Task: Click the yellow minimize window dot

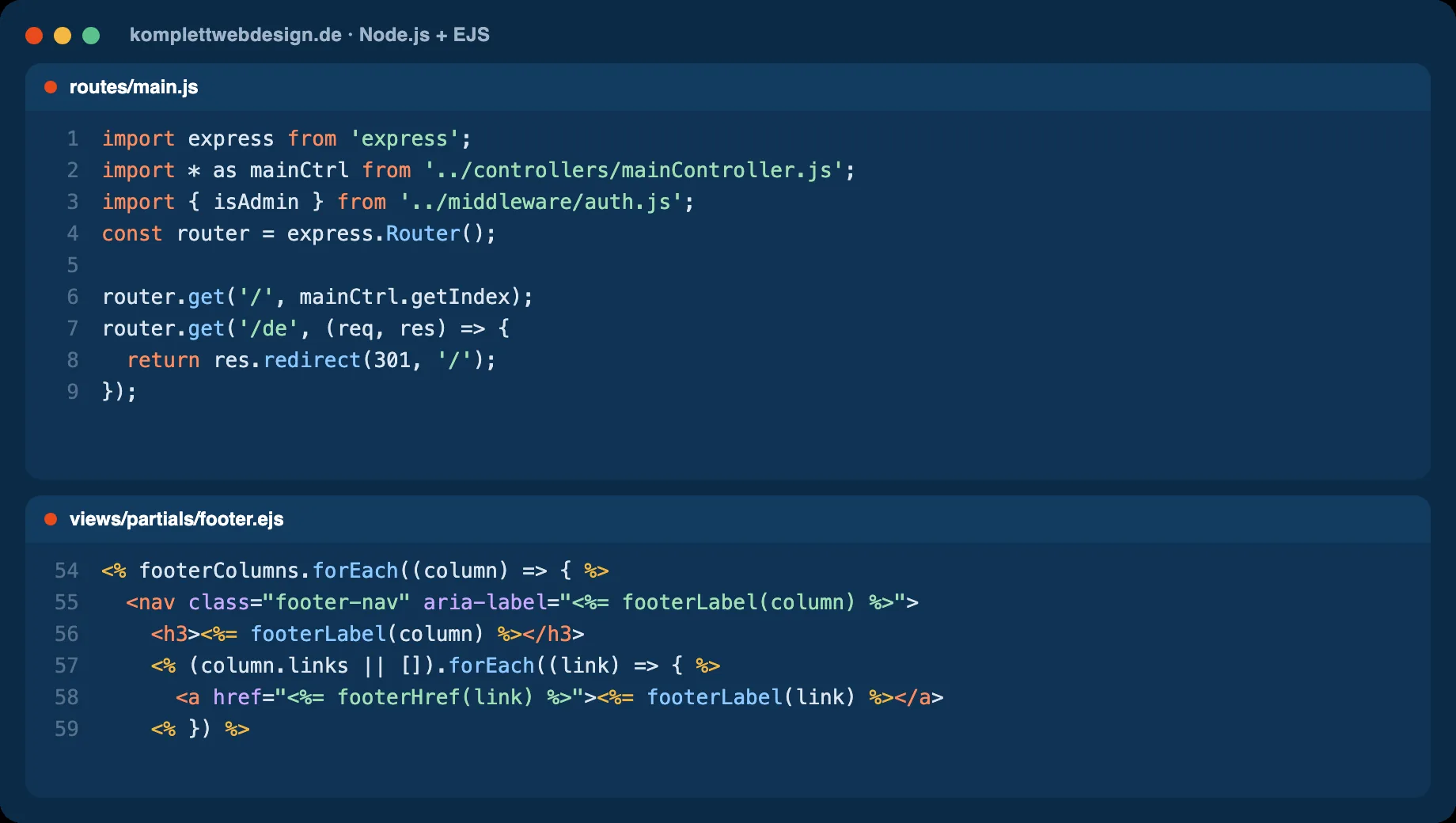Action: [63, 36]
